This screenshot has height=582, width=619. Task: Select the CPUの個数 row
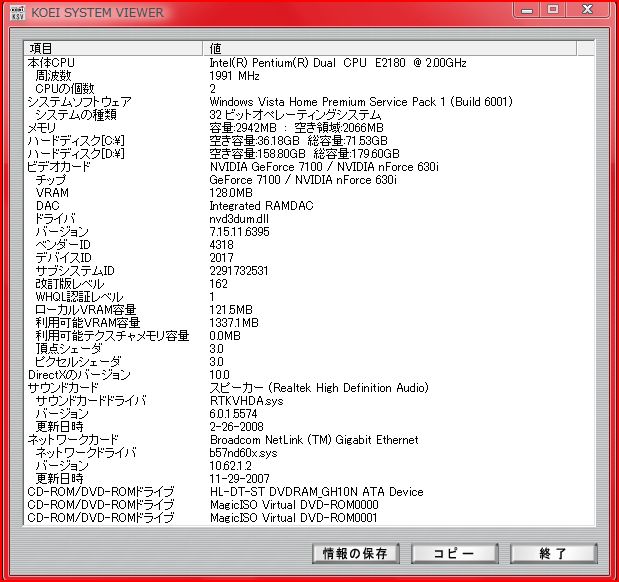65,88
